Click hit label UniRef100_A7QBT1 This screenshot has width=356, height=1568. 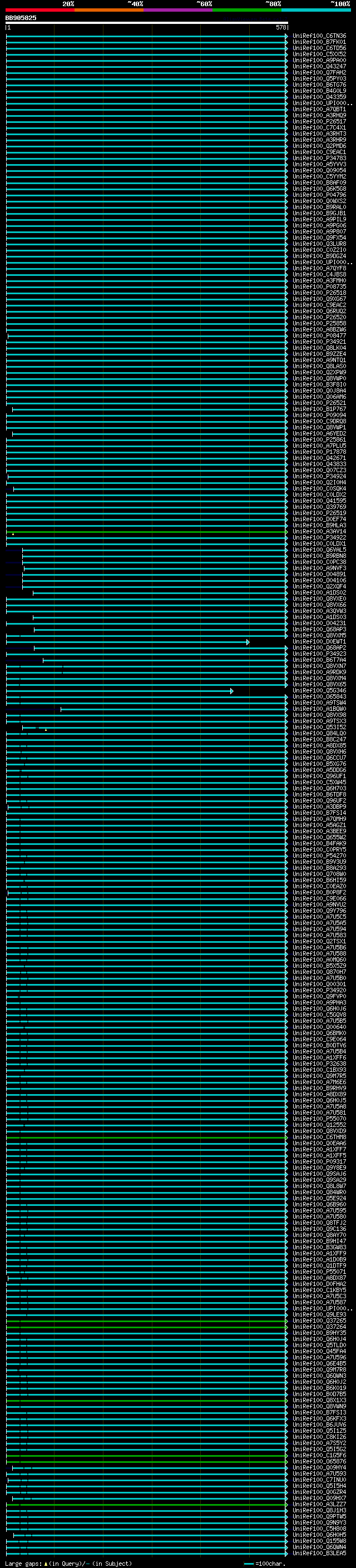(319, 110)
